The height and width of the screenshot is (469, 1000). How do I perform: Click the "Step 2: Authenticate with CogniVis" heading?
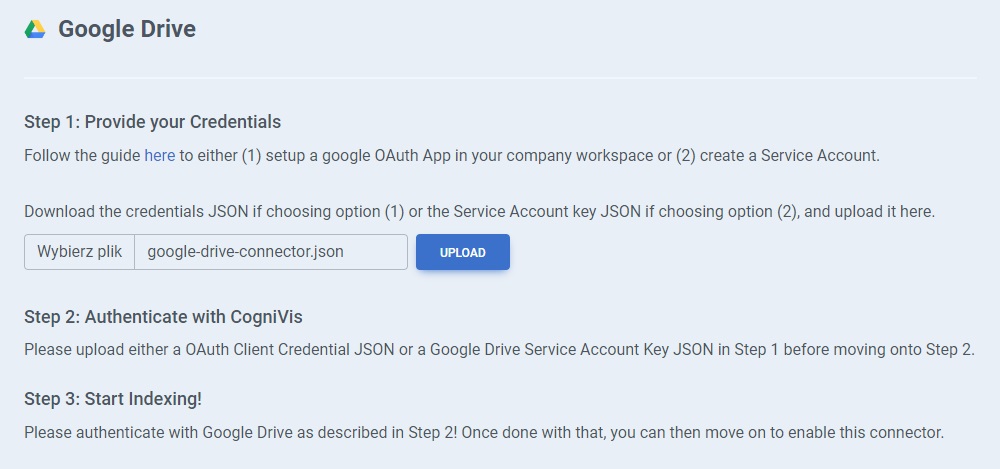coord(163,317)
